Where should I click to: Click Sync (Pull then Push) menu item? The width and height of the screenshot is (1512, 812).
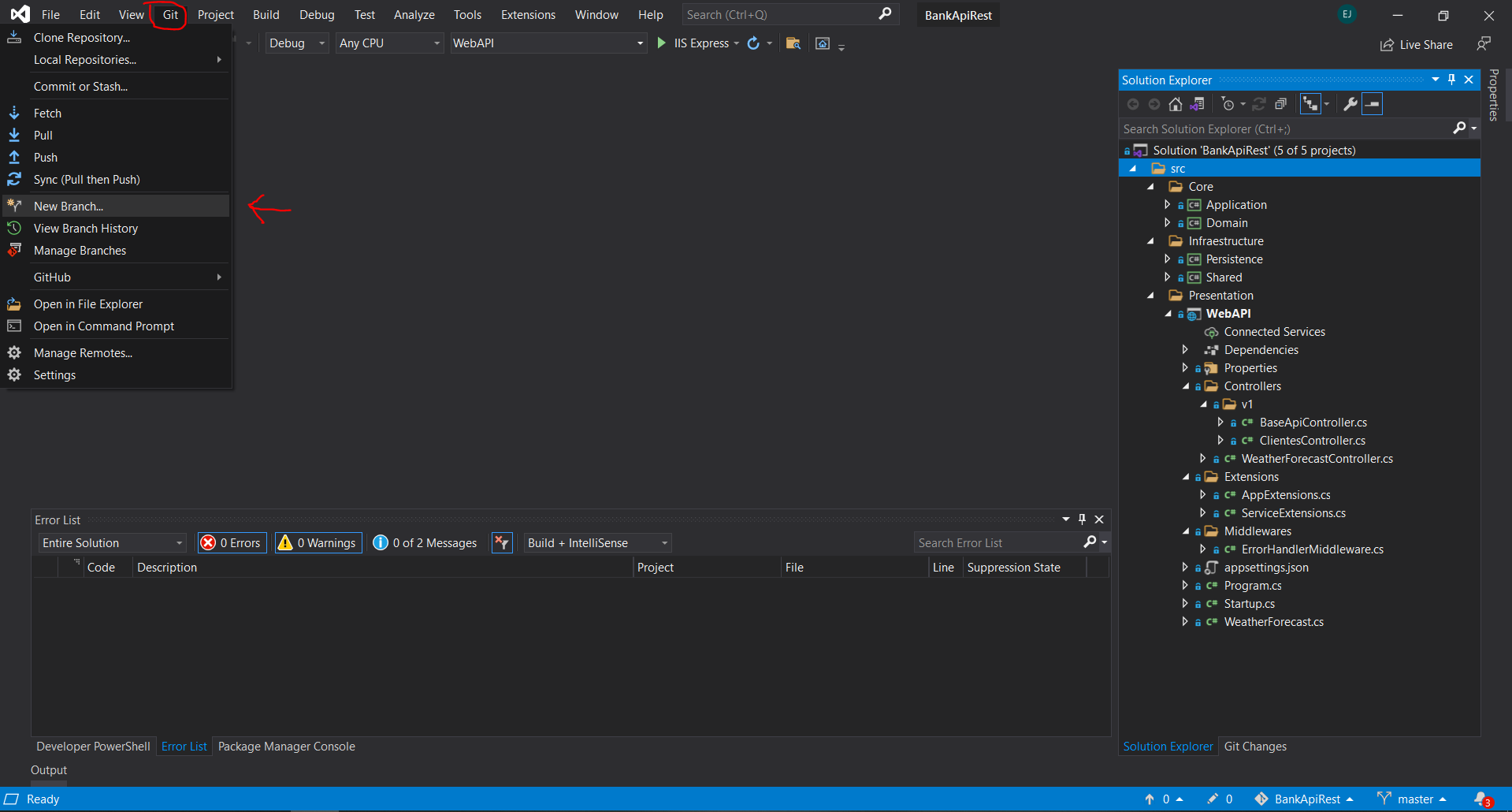[117, 180]
